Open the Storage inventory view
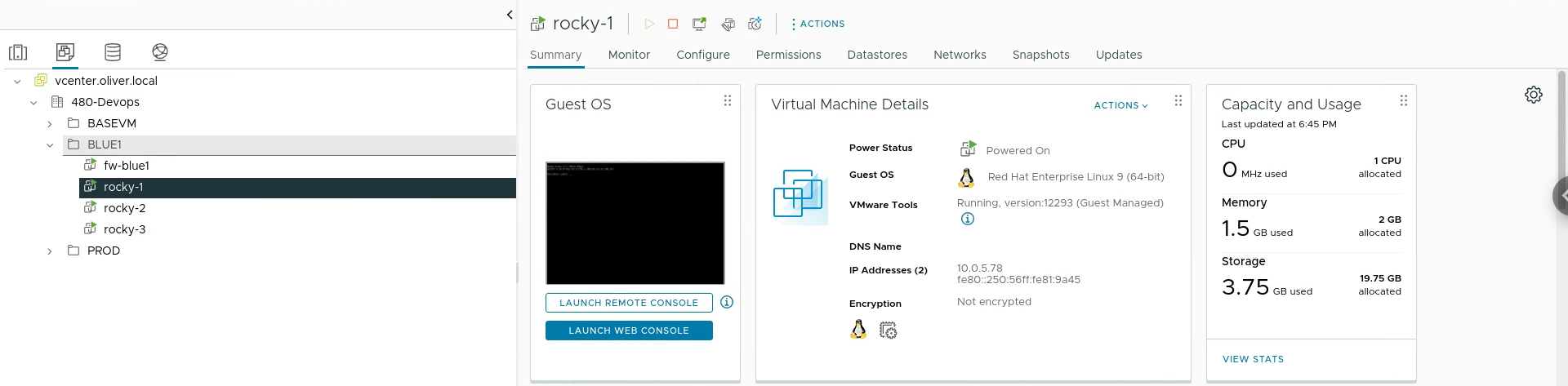Viewport: 1568px width, 386px height. pyautogui.click(x=113, y=52)
